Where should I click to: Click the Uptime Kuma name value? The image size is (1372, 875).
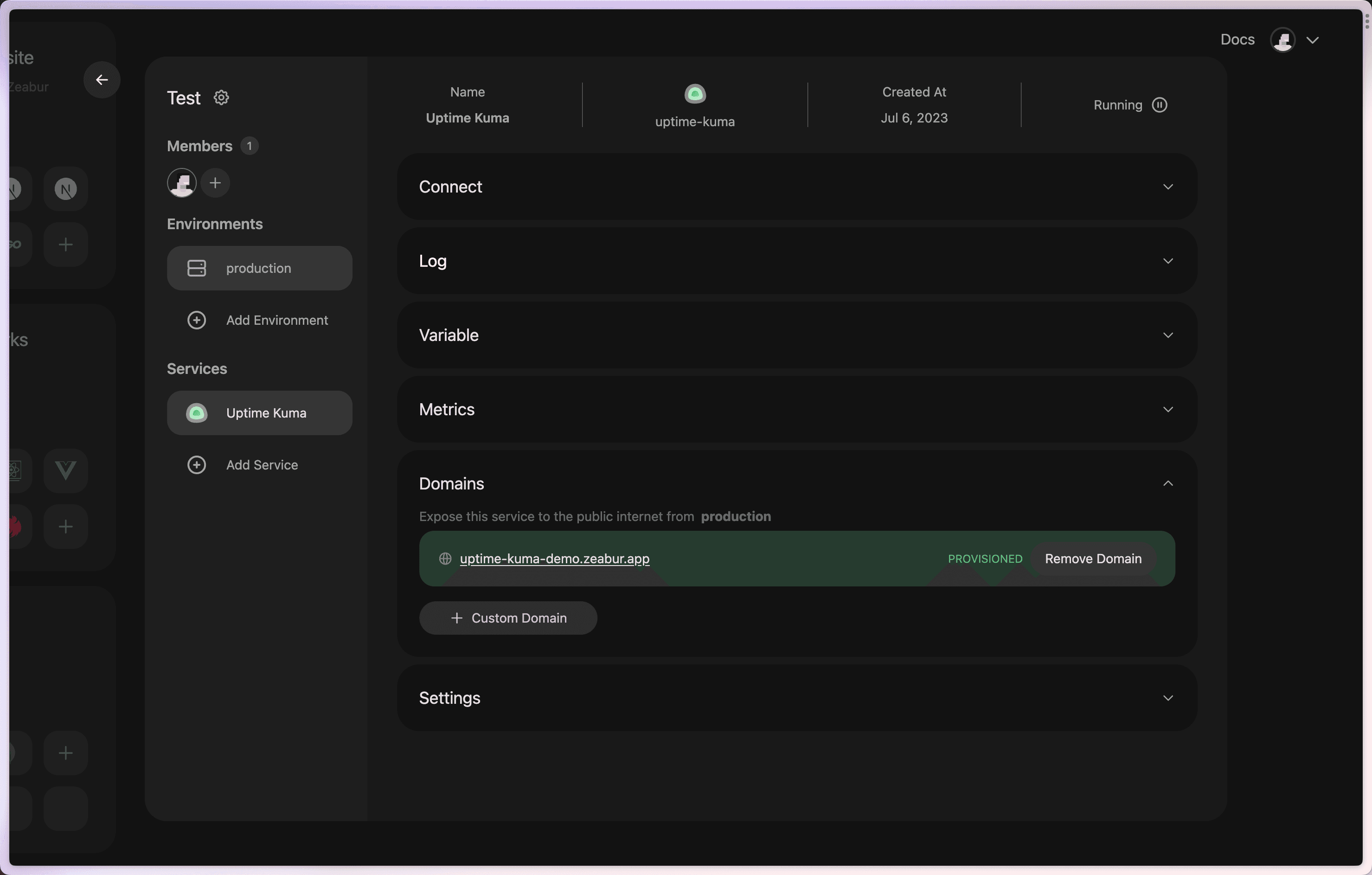pyautogui.click(x=467, y=118)
